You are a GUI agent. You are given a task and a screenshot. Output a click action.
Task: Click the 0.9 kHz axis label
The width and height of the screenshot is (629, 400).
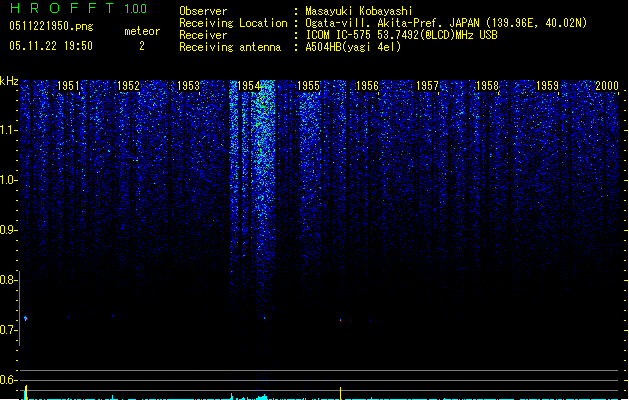8,230
